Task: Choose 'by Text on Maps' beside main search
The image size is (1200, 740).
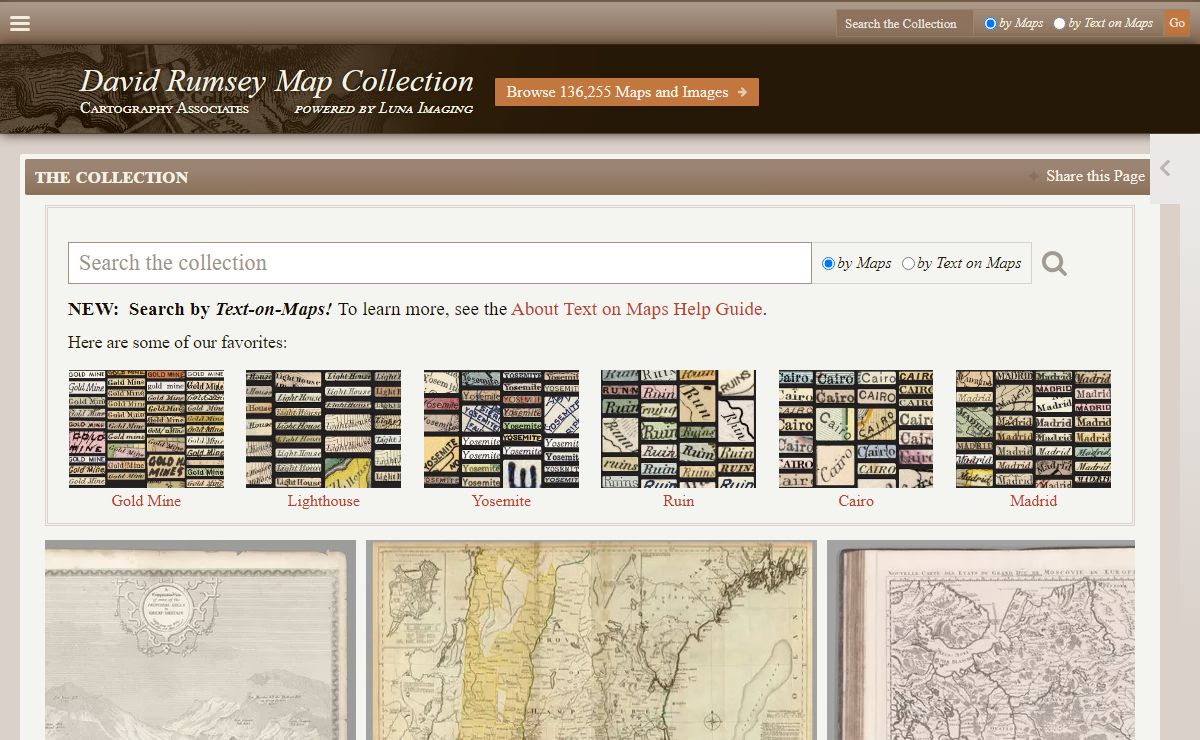Action: coord(908,264)
